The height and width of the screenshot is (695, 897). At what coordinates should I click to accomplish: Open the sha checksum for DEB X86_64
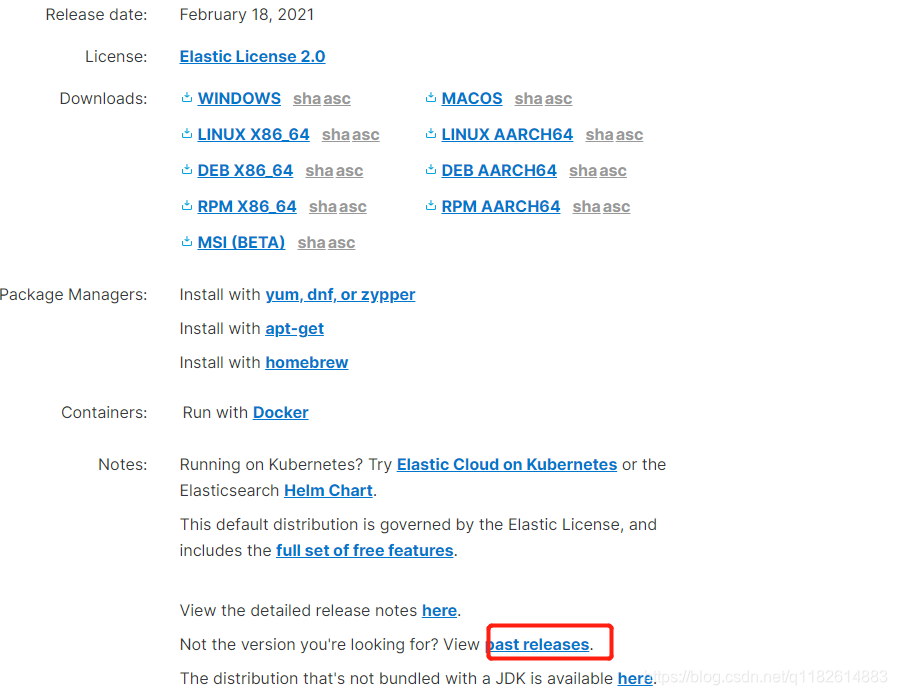click(x=319, y=171)
